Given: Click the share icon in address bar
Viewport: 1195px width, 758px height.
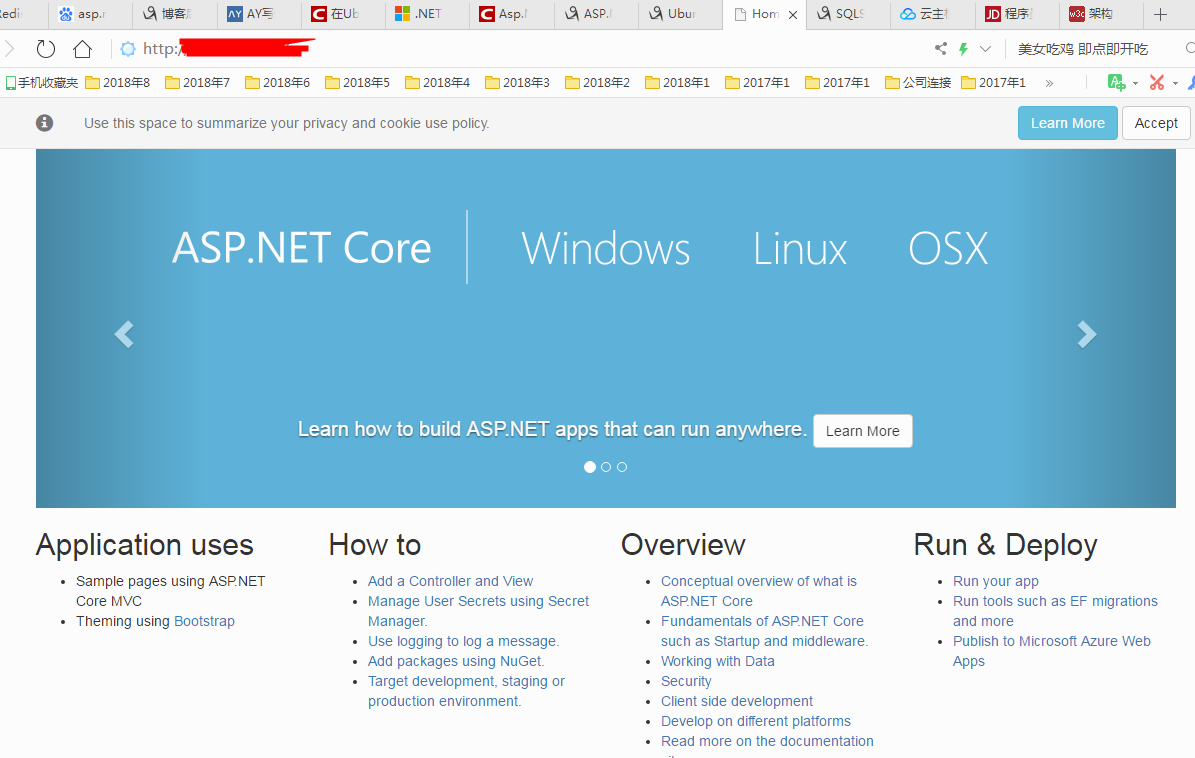Looking at the screenshot, I should pos(941,49).
